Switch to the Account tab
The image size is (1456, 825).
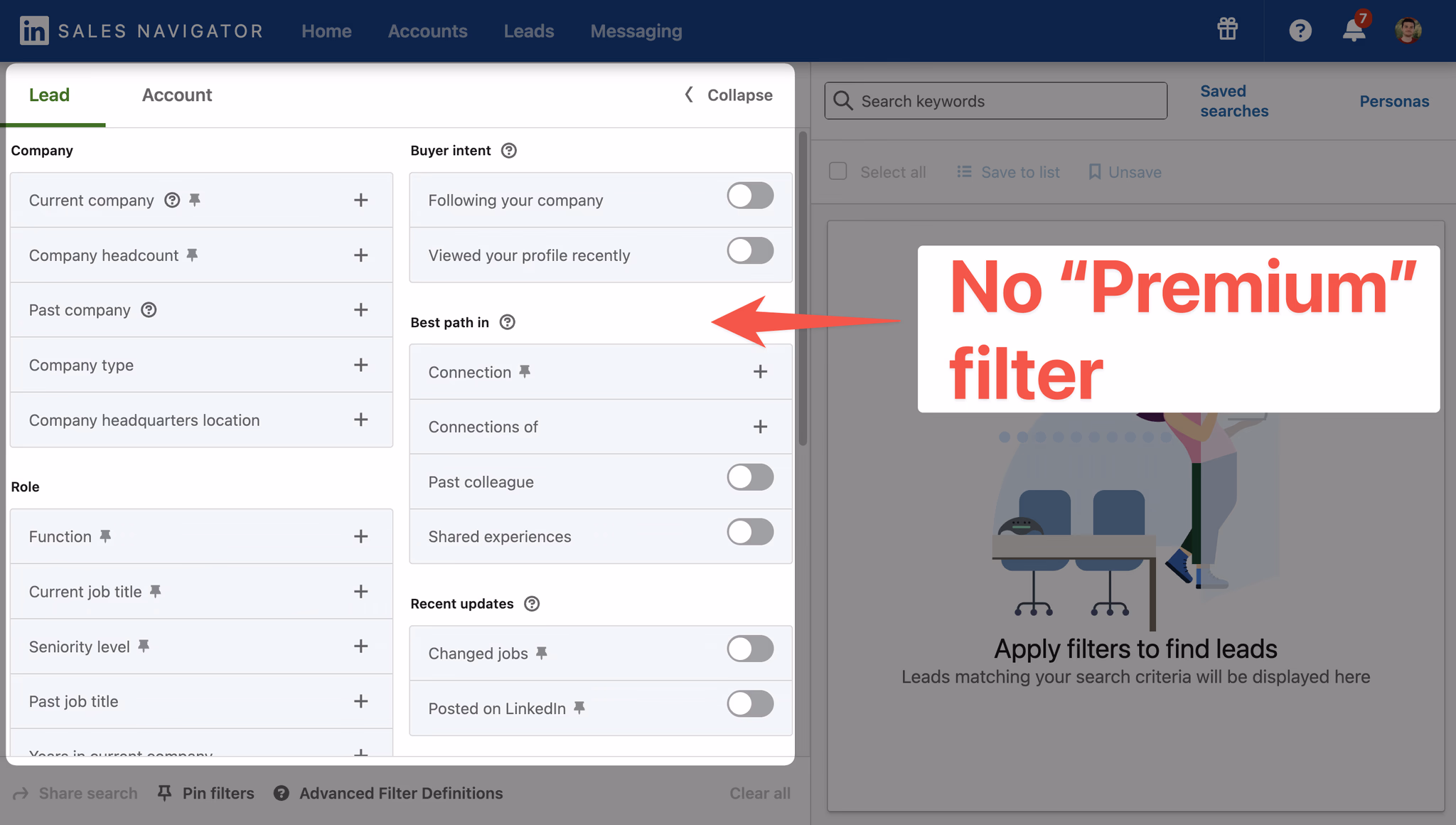(177, 95)
